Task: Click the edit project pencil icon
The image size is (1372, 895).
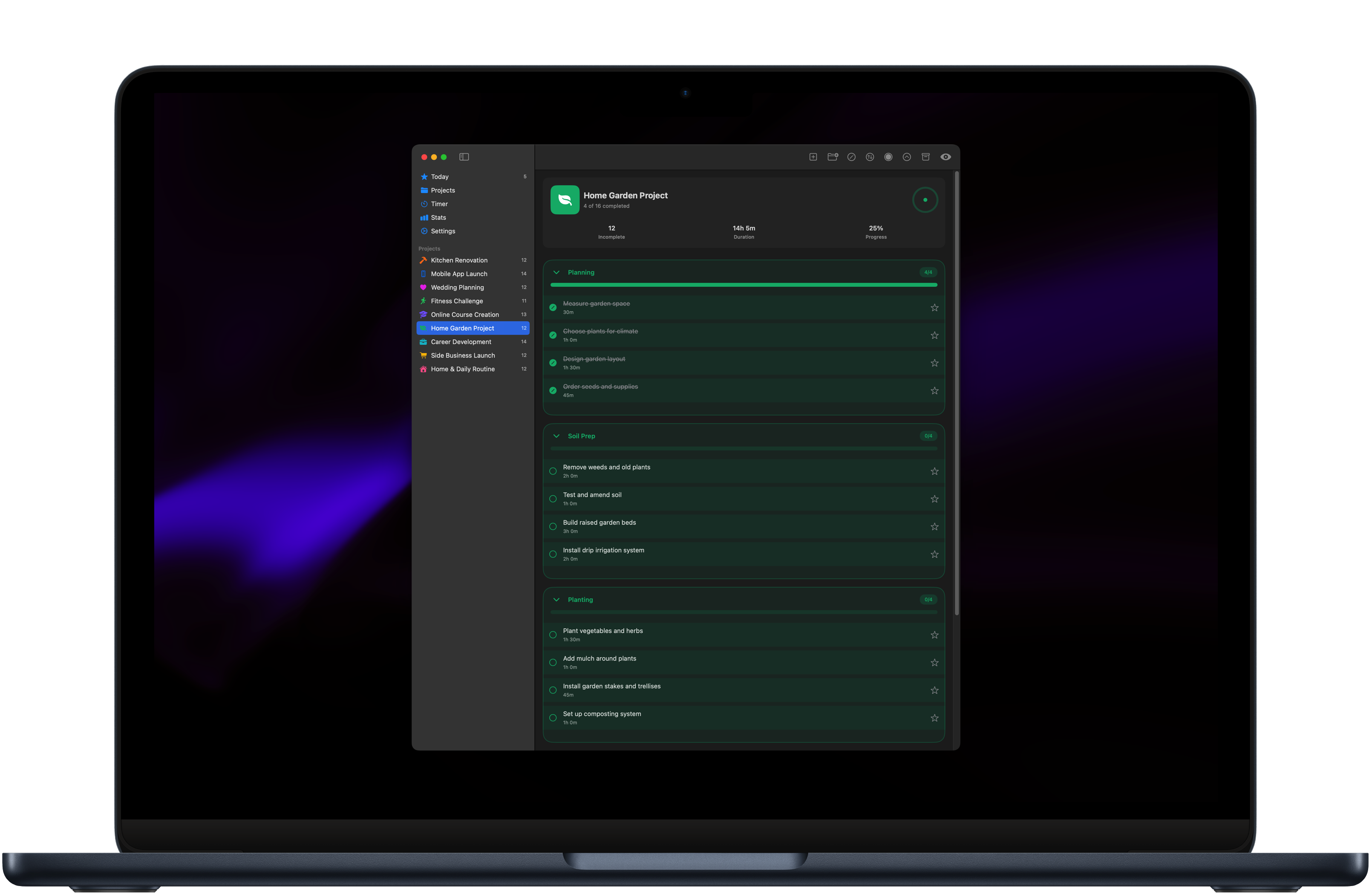Action: (851, 157)
